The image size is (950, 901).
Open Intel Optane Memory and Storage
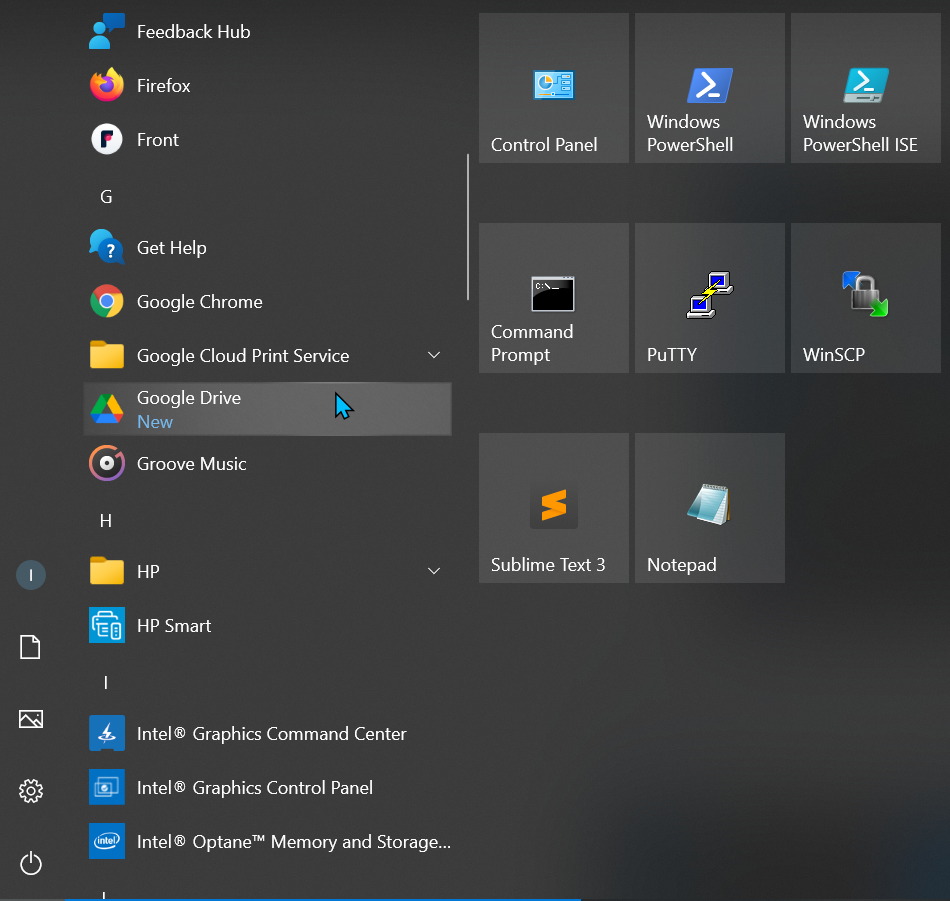pos(267,841)
